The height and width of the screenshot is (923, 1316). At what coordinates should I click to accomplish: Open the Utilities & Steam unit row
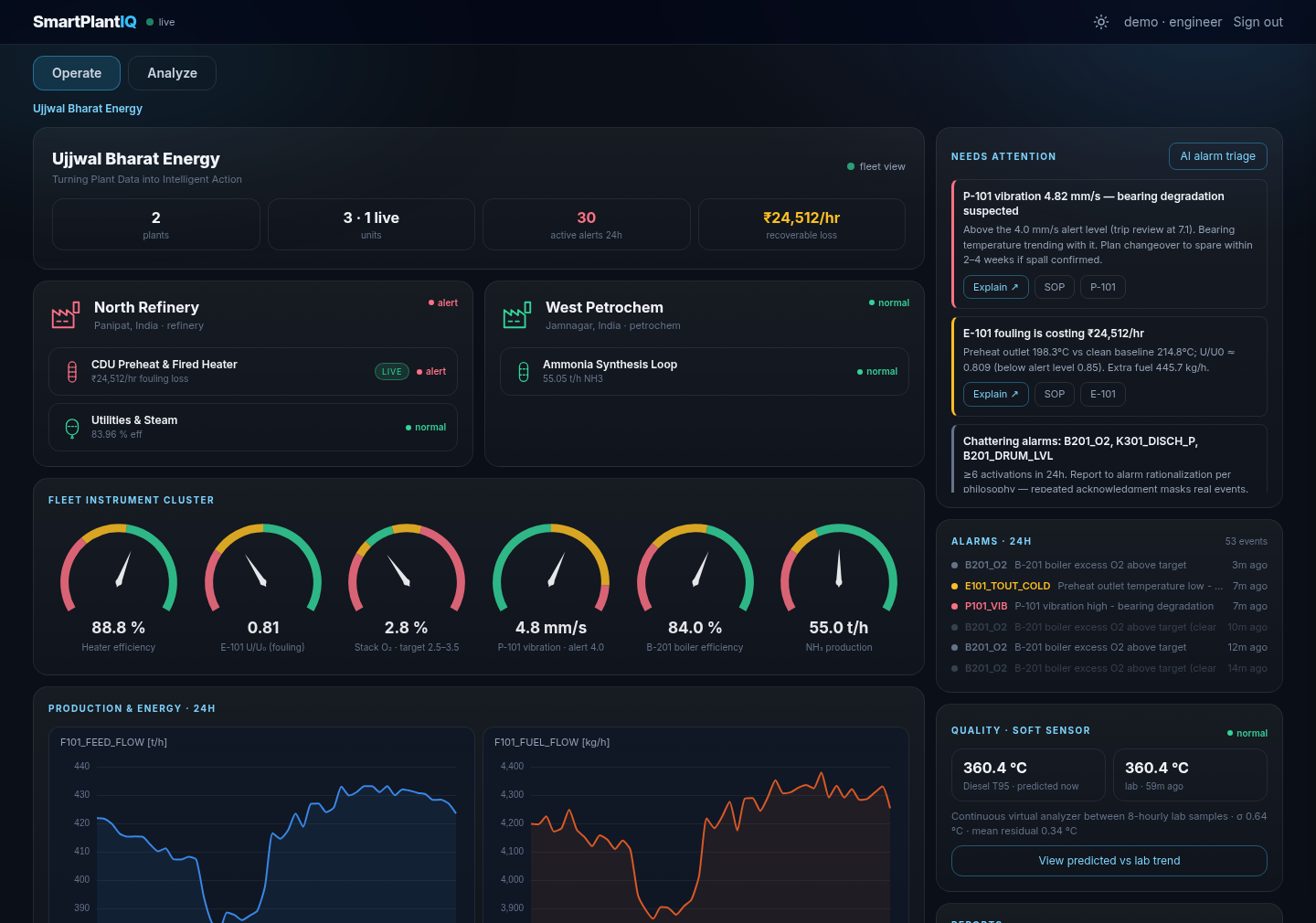253,428
